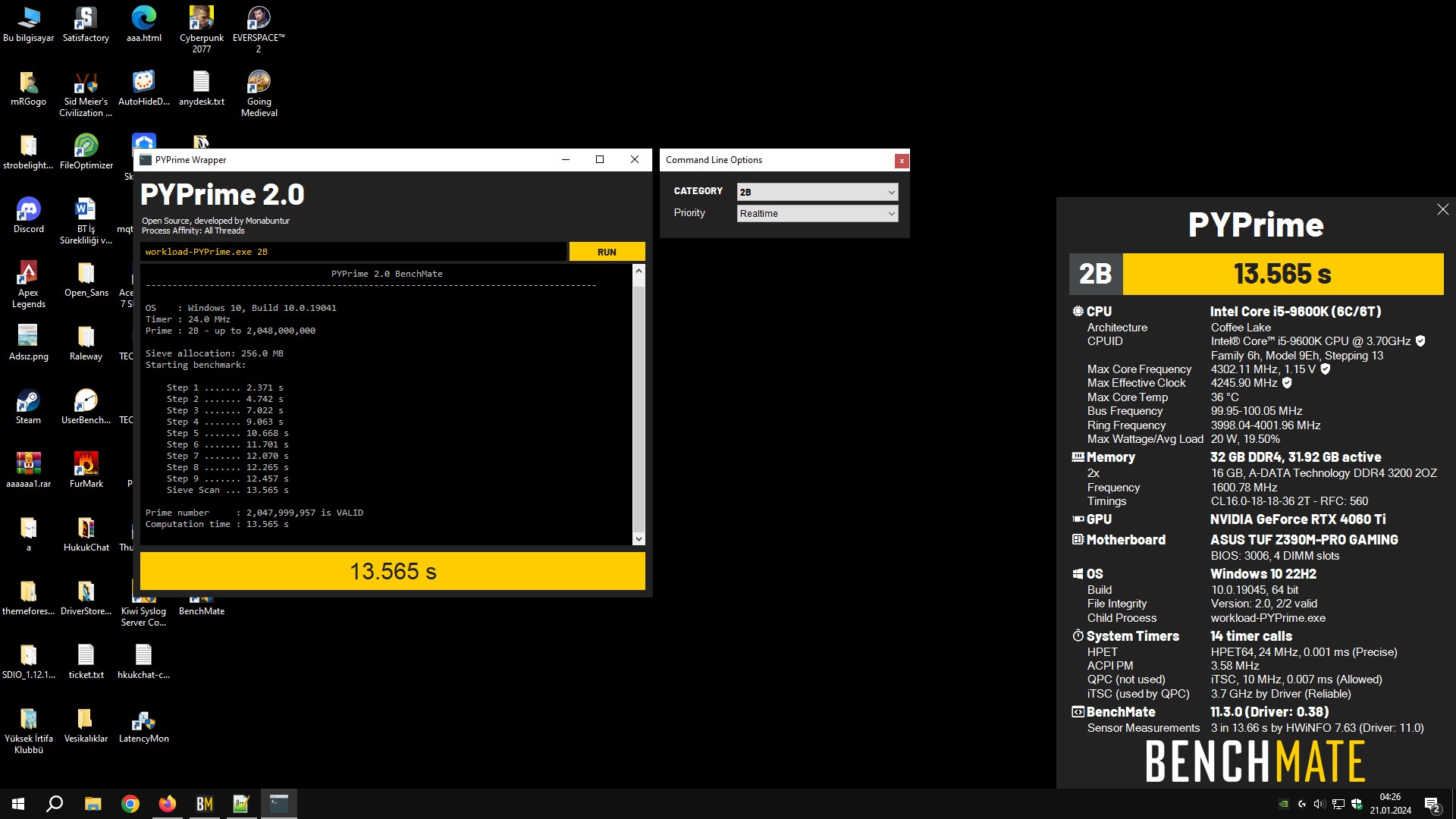Open the Steam desktop shortcut
Image resolution: width=1456 pixels, height=819 pixels.
point(28,406)
